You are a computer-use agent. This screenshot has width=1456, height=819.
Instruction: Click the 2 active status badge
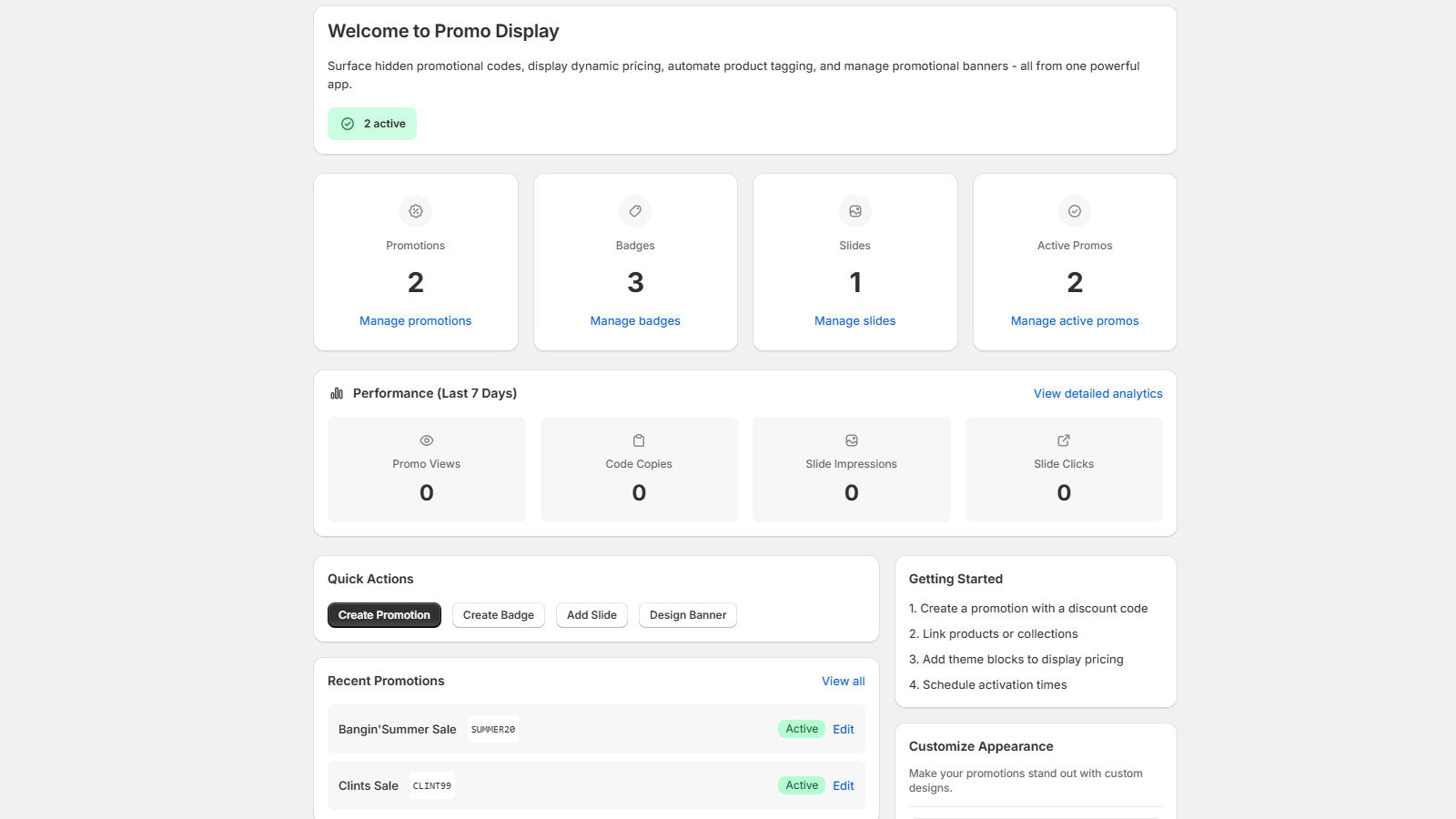click(x=372, y=123)
